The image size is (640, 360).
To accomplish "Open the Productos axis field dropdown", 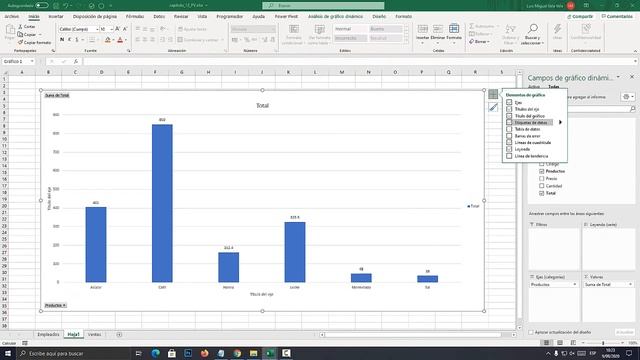I will pos(575,284).
